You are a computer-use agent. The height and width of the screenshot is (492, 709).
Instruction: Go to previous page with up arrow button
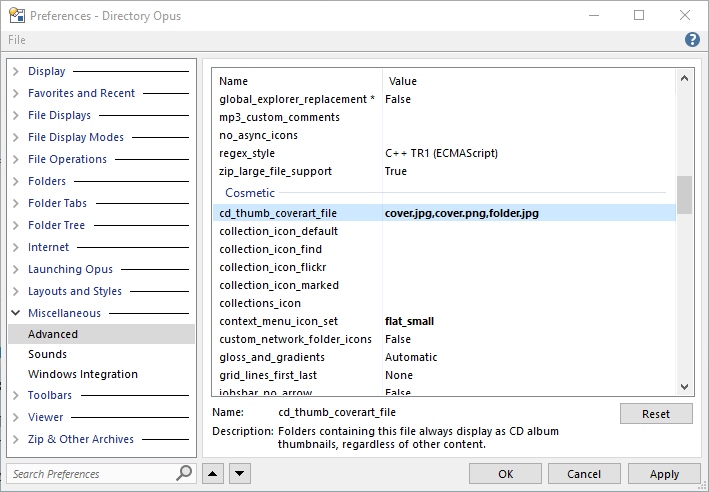[213, 473]
